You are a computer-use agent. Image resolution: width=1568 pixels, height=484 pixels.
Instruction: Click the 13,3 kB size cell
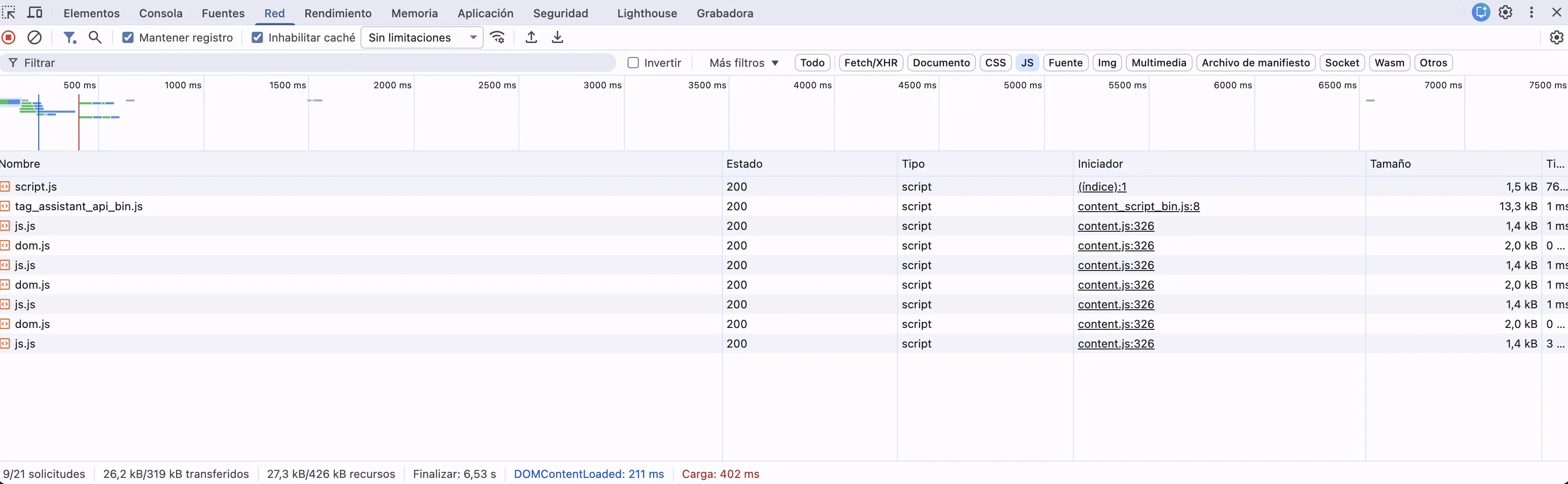pos(1518,206)
